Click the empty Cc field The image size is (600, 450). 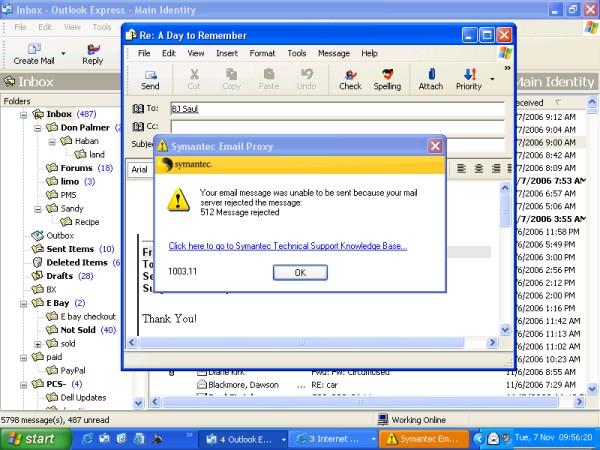337,126
